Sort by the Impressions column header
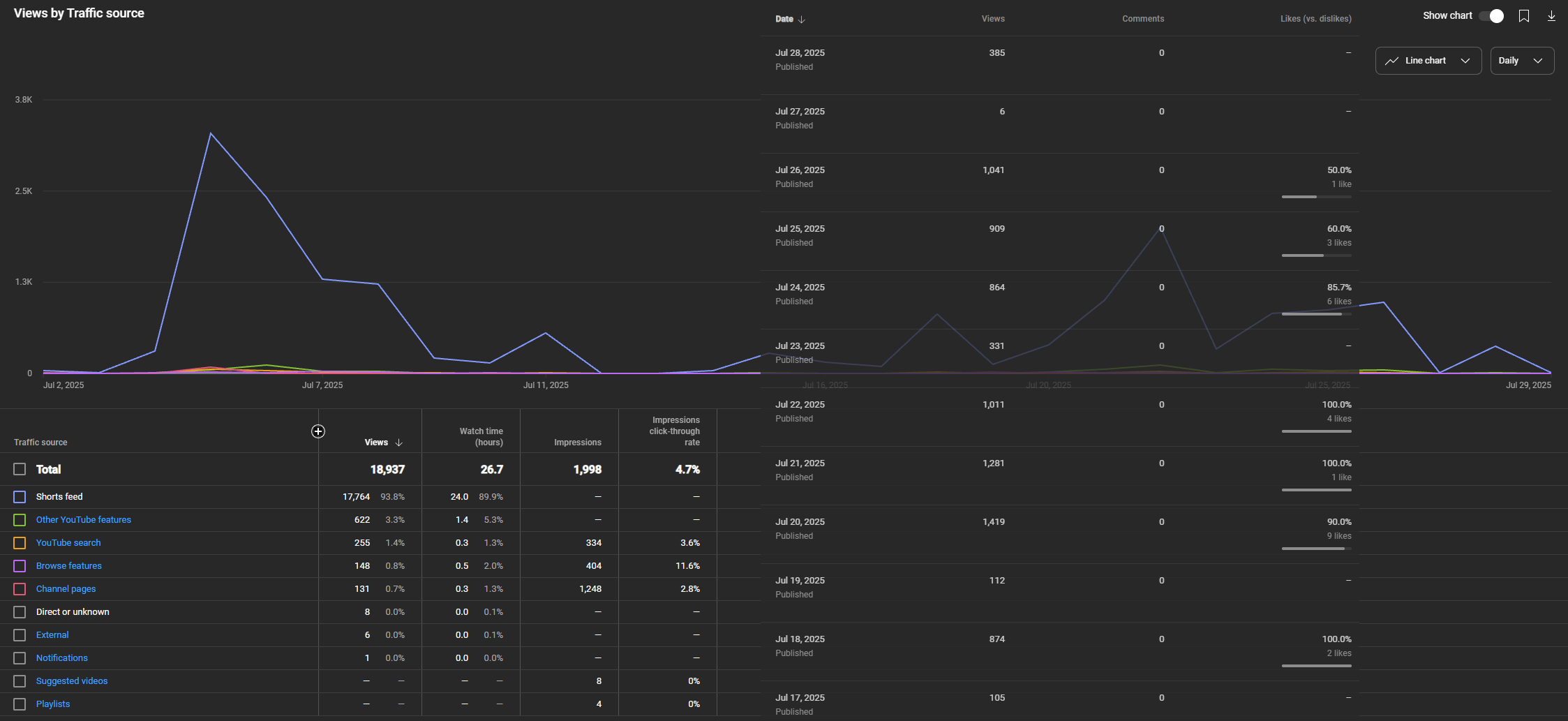Viewport: 1568px width, 721px height. point(578,443)
